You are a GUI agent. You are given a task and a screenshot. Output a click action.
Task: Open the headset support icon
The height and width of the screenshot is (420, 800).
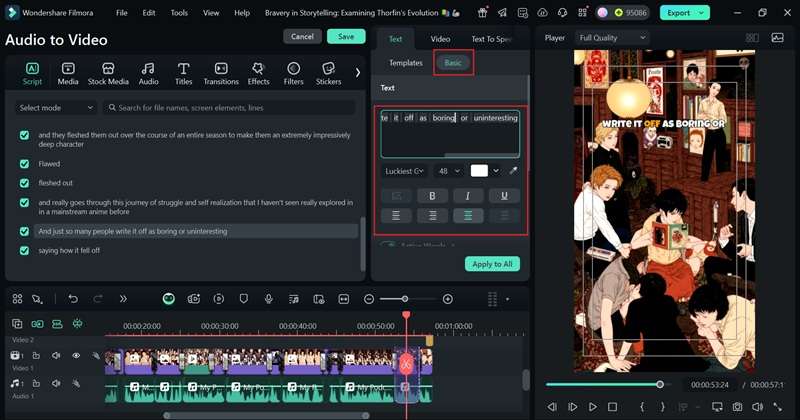coord(562,13)
